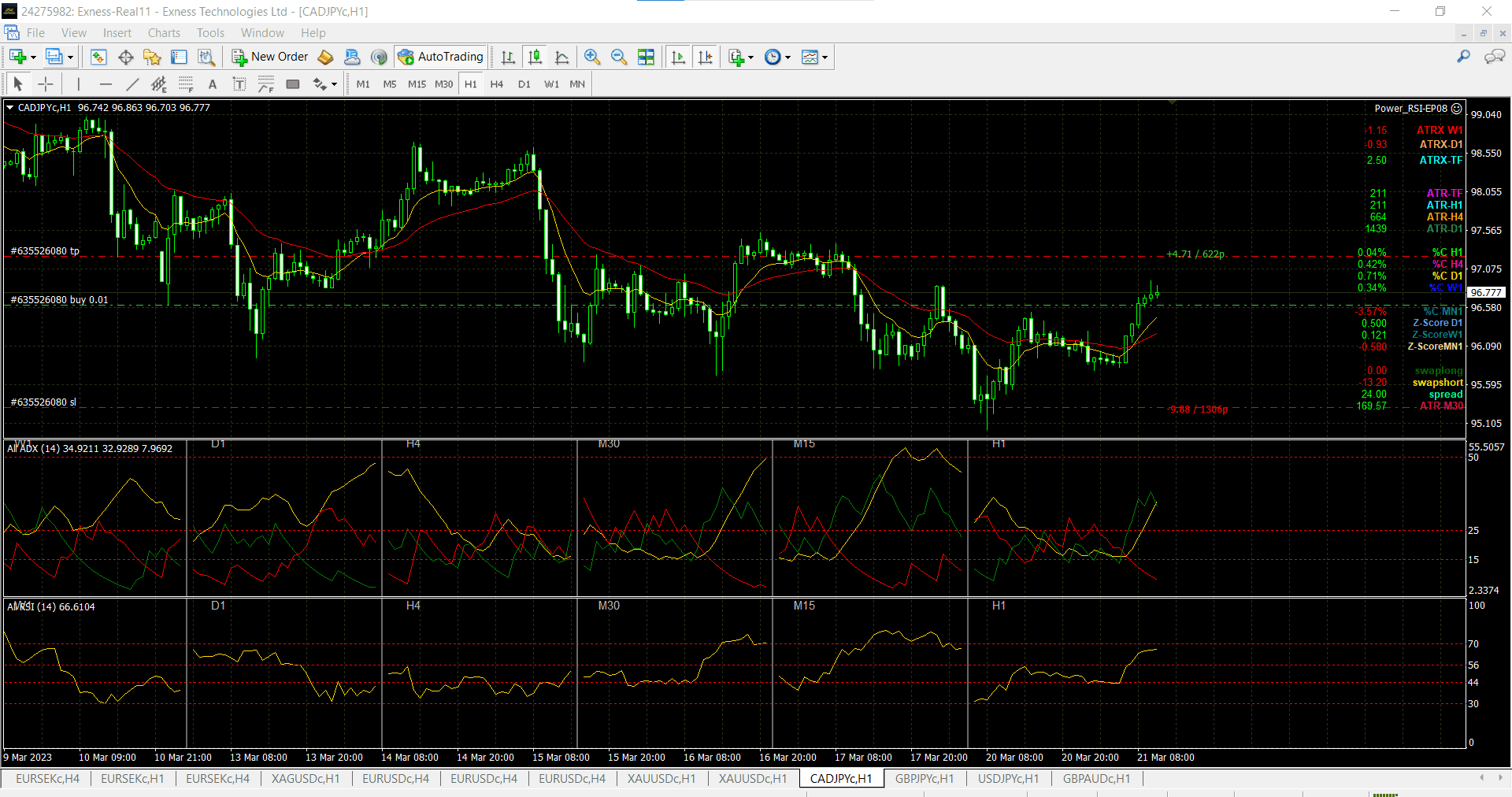
Task: Expand the Templates dropdown
Action: coord(825,57)
